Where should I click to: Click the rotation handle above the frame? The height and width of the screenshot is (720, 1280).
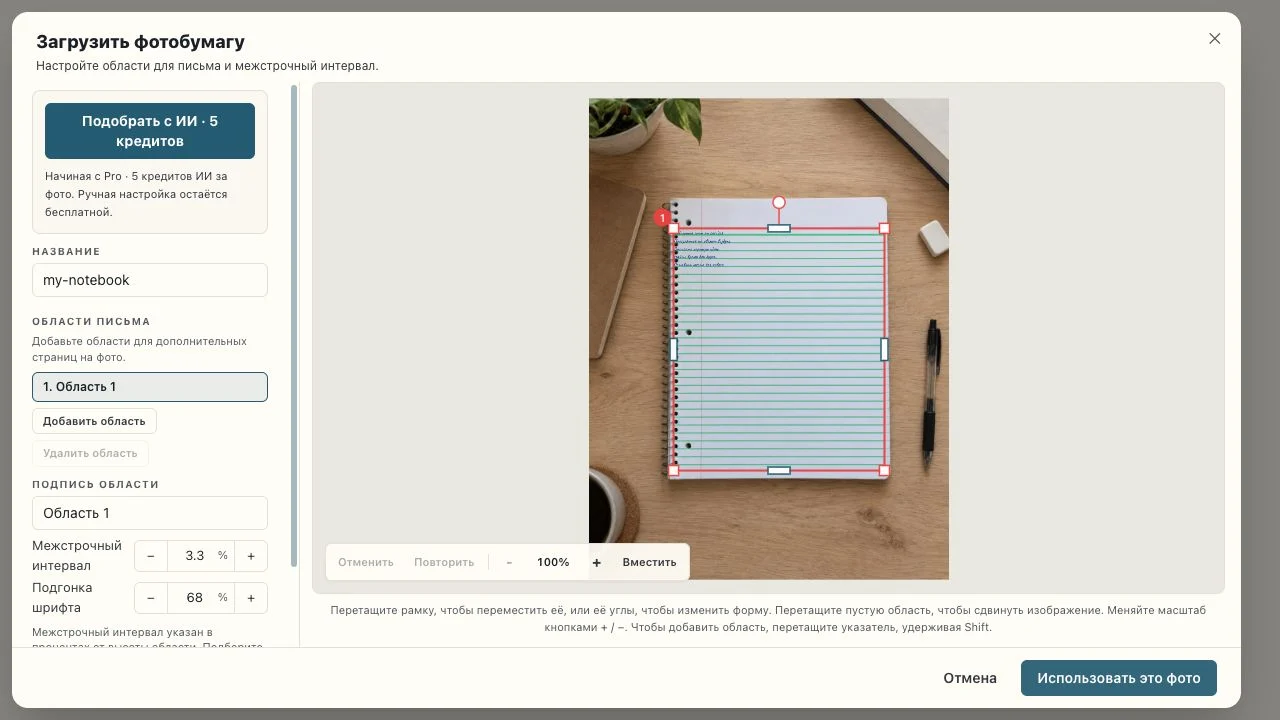pyautogui.click(x=779, y=203)
